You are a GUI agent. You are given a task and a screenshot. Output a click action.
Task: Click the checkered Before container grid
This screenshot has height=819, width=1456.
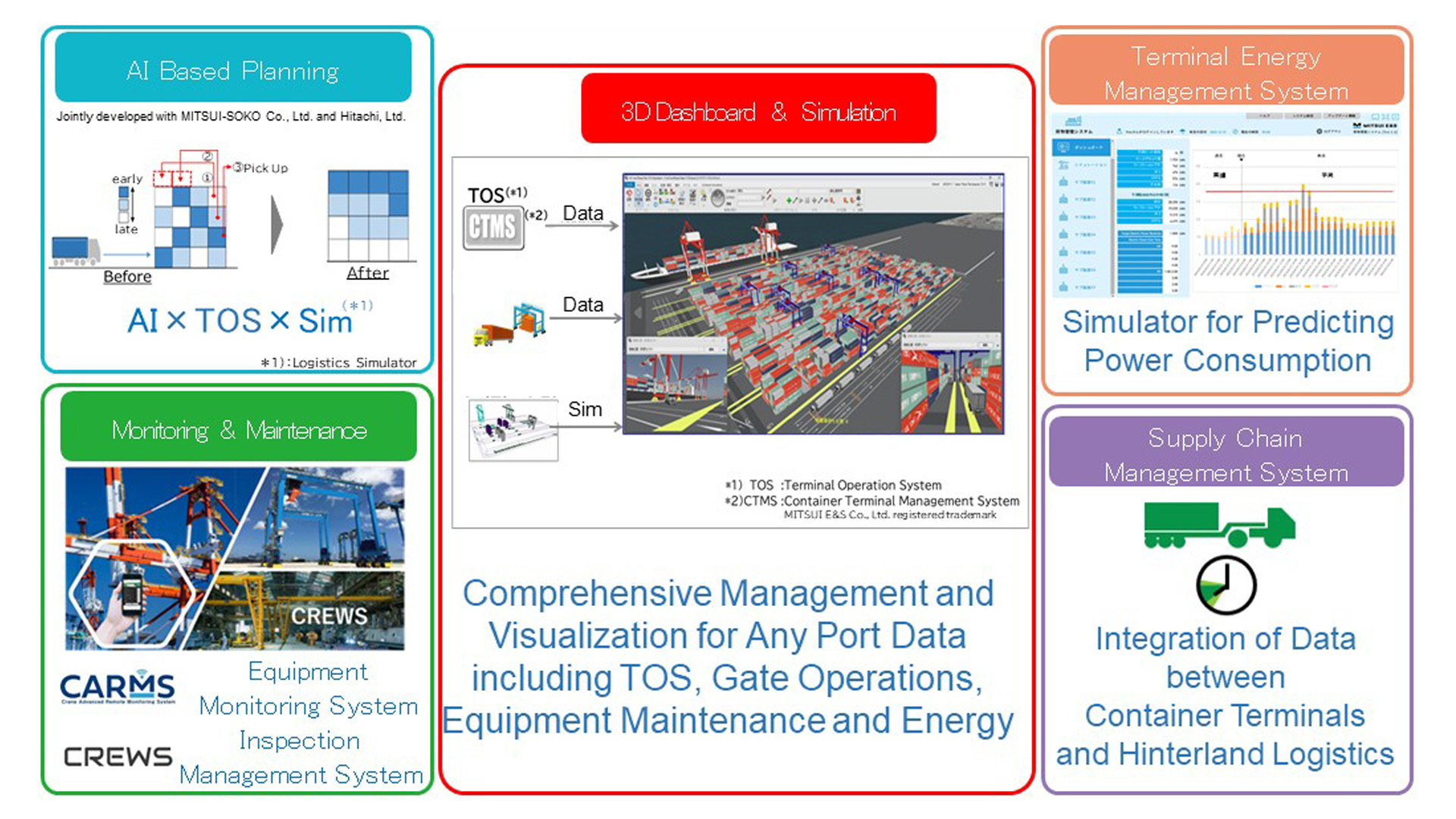point(190,227)
